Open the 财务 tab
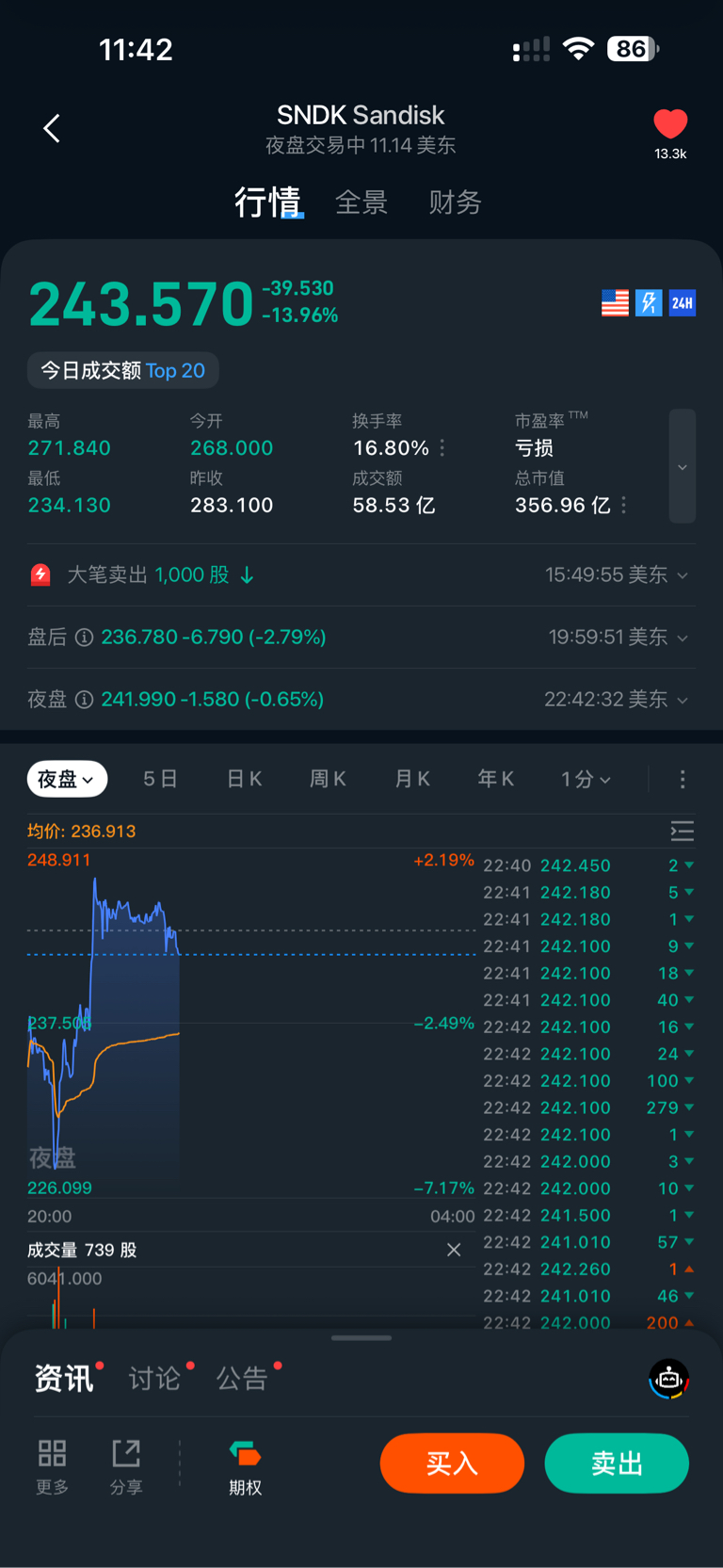 coord(456,202)
